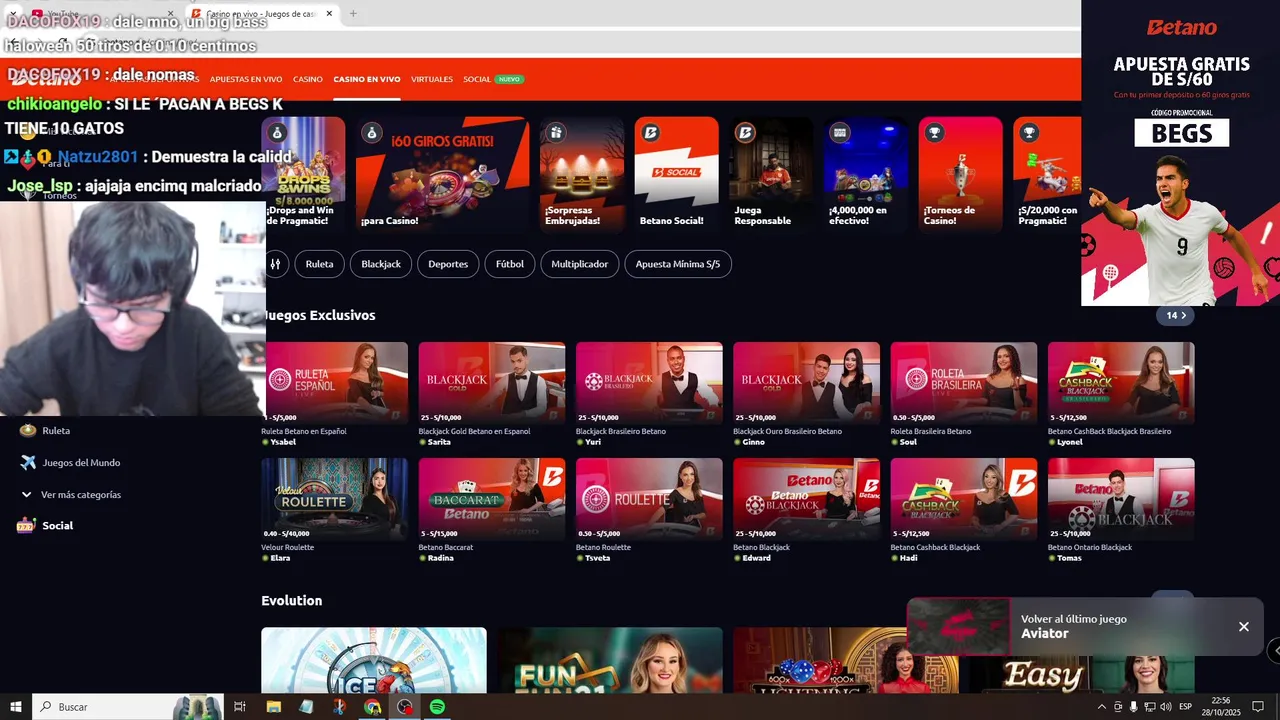Image resolution: width=1280 pixels, height=720 pixels.
Task: Open the Sorpresas Embrujadas promo card
Action: point(582,175)
